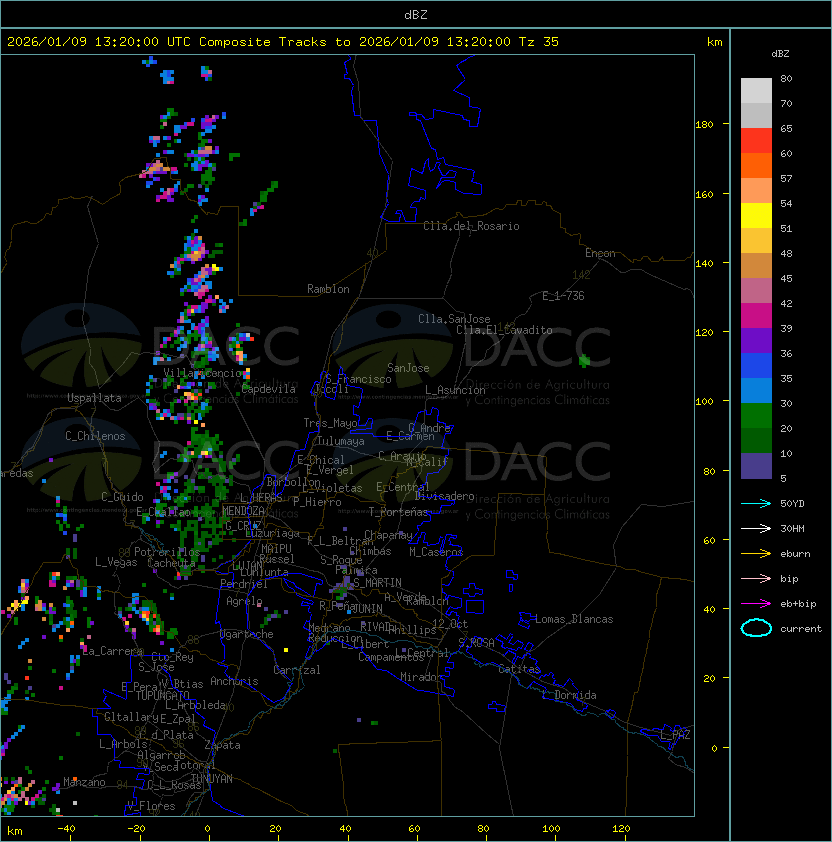Click the '120' km tick on bottom axis
The image size is (832, 842).
[621, 829]
